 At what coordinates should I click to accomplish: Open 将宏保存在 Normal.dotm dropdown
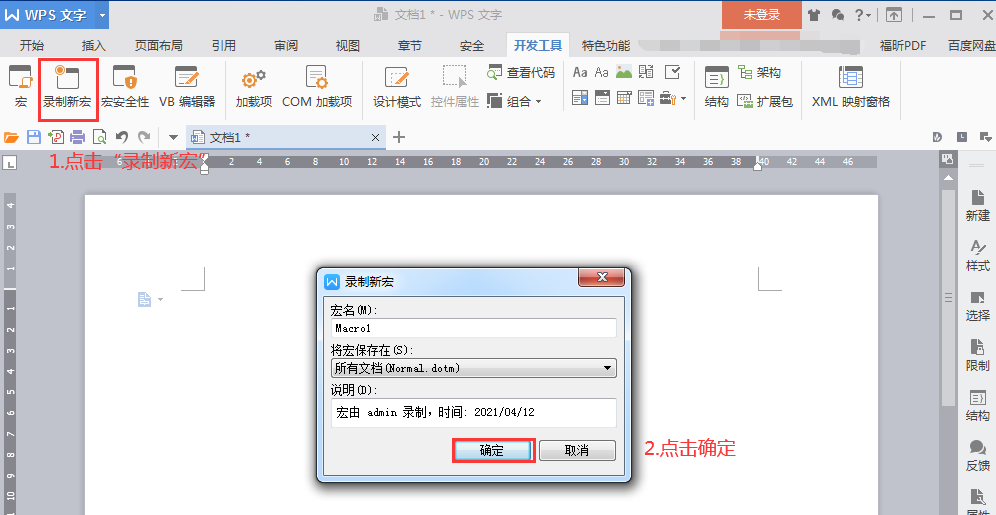pyautogui.click(x=474, y=368)
